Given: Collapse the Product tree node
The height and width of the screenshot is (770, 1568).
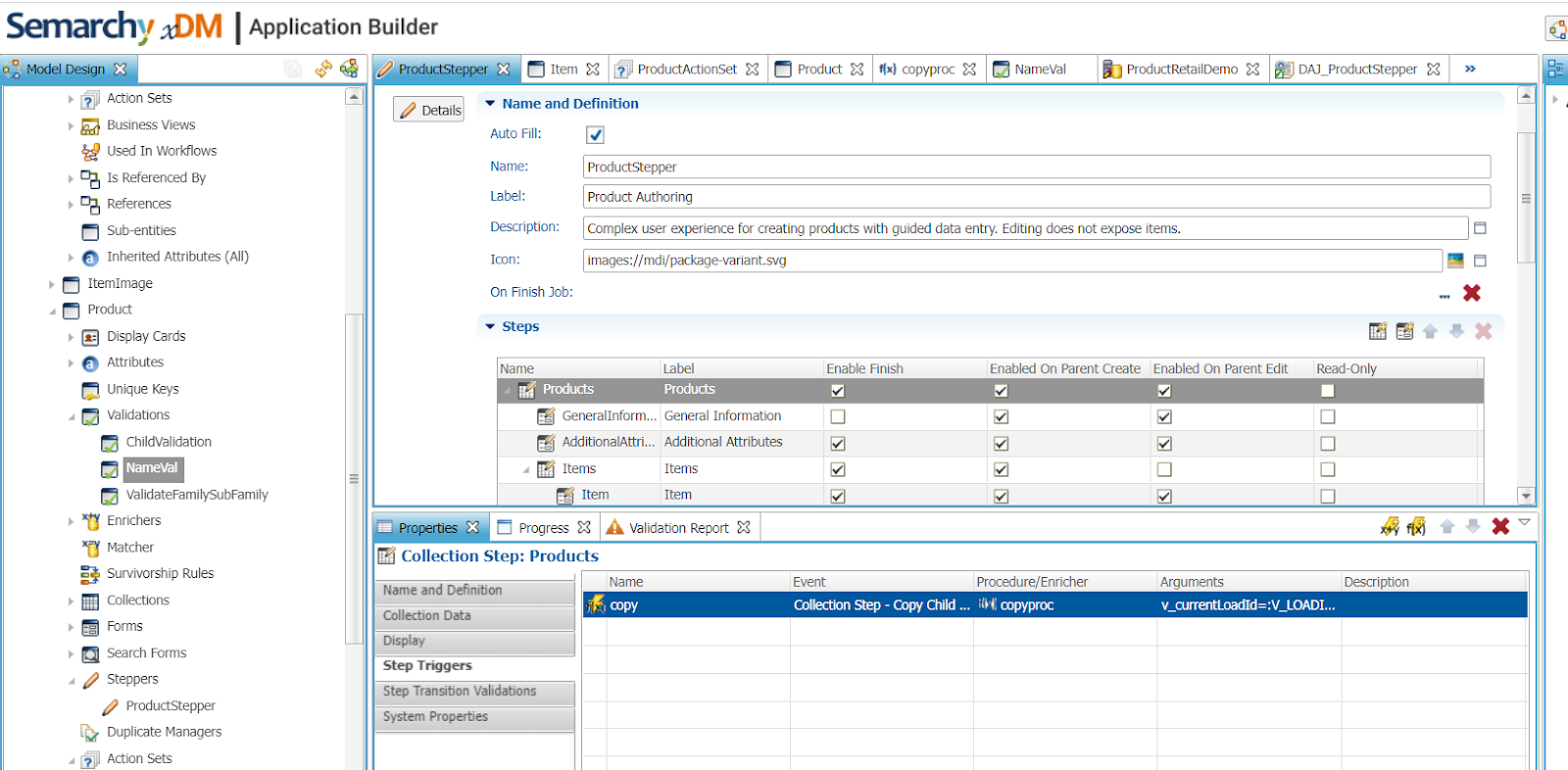Looking at the screenshot, I should pyautogui.click(x=52, y=311).
